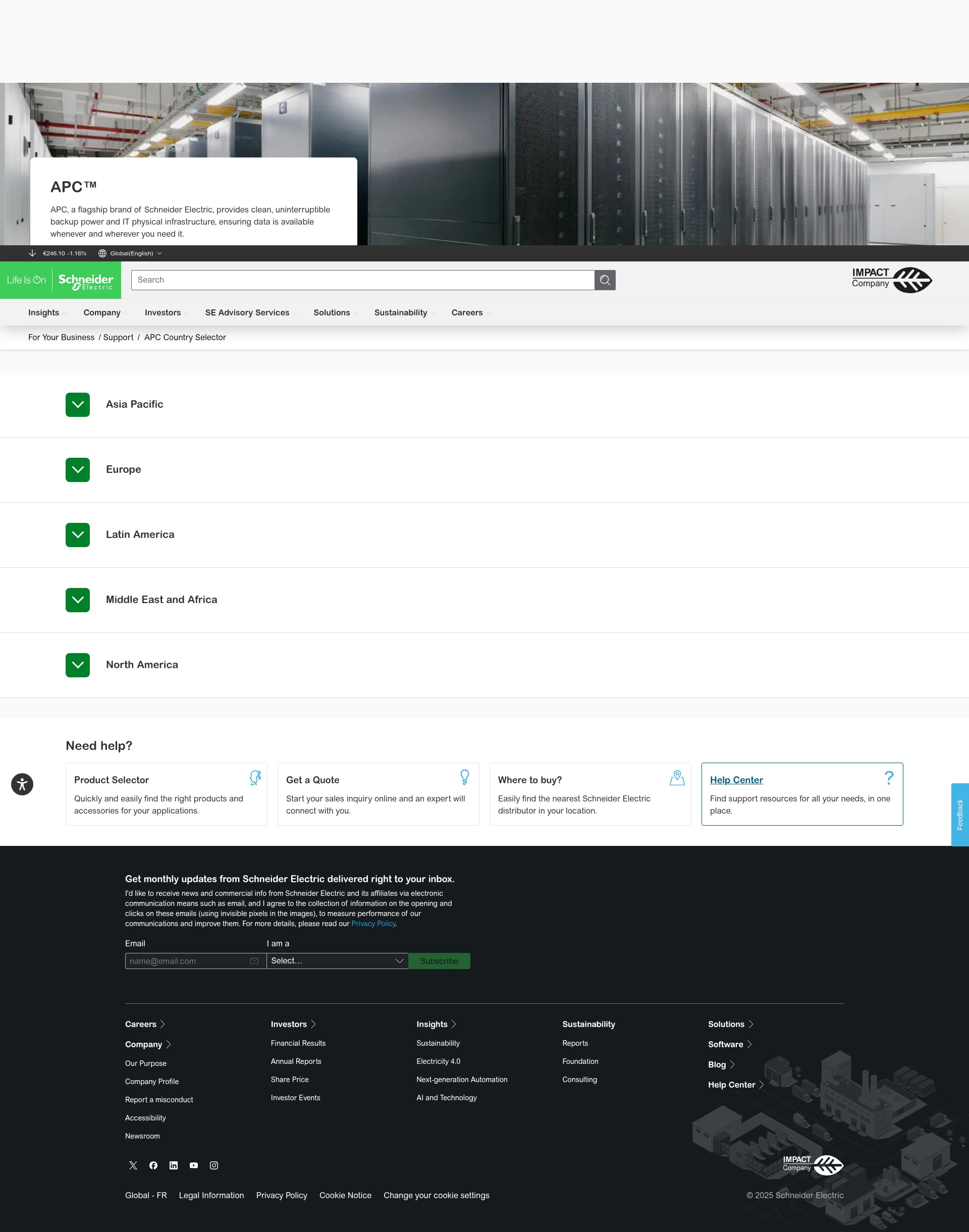Open footer Investor Events link
Image resolution: width=969 pixels, height=1232 pixels.
coord(295,1098)
